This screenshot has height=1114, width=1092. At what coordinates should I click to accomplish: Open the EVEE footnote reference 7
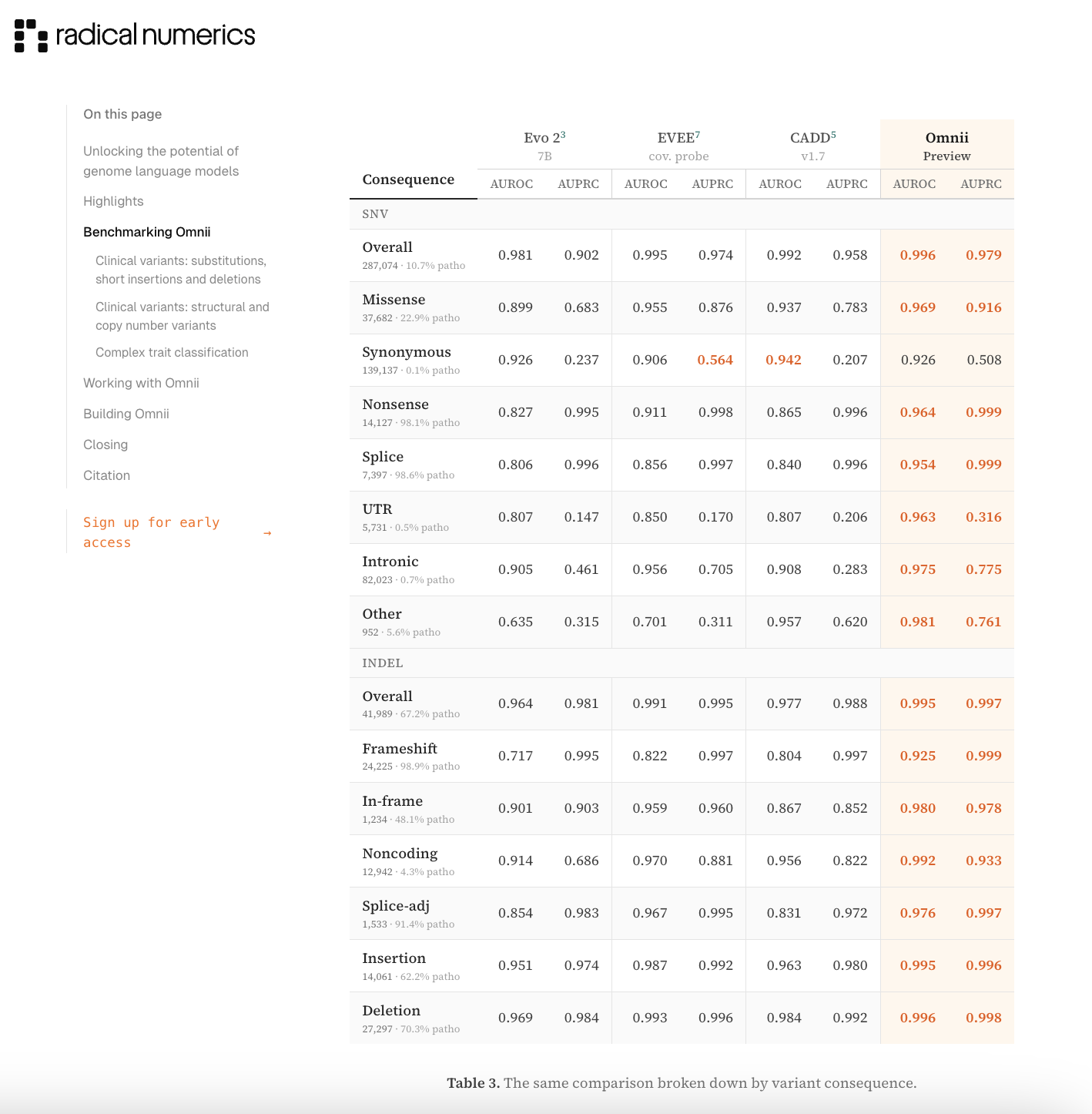(x=698, y=135)
